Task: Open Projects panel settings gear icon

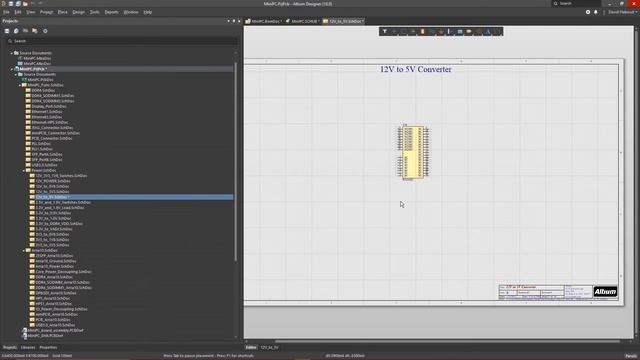Action: pyautogui.click(x=45, y=31)
